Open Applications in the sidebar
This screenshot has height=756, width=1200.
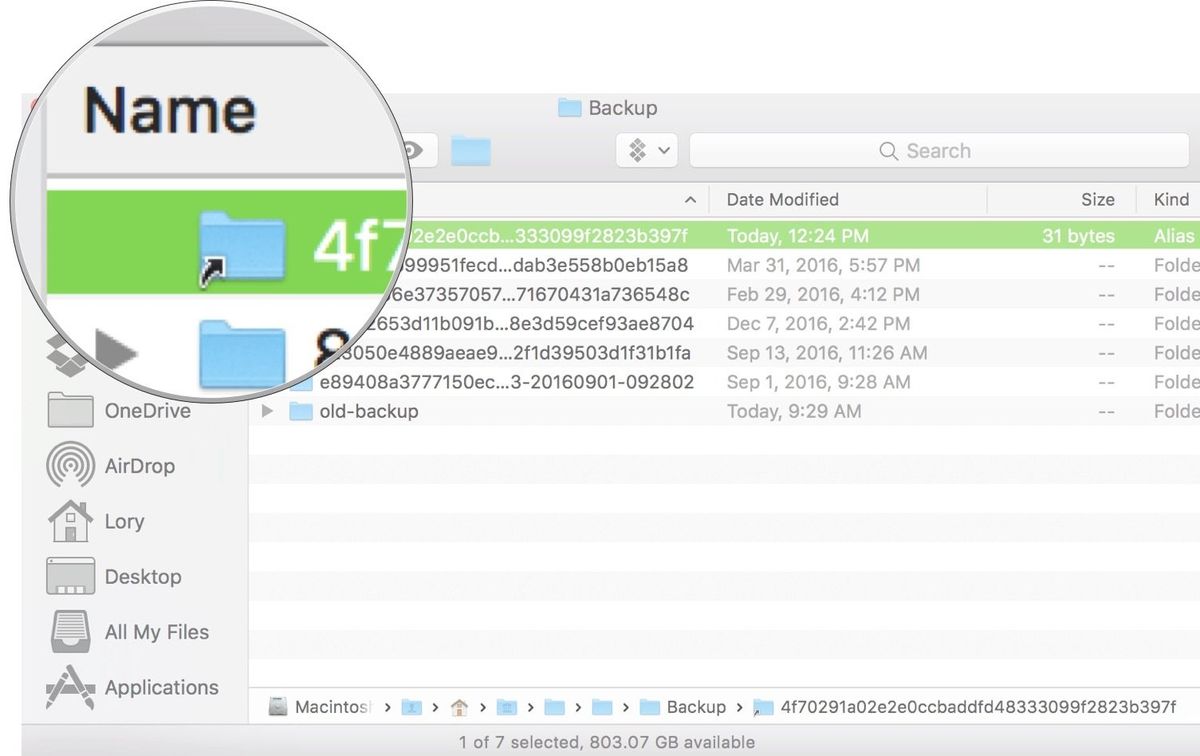161,688
